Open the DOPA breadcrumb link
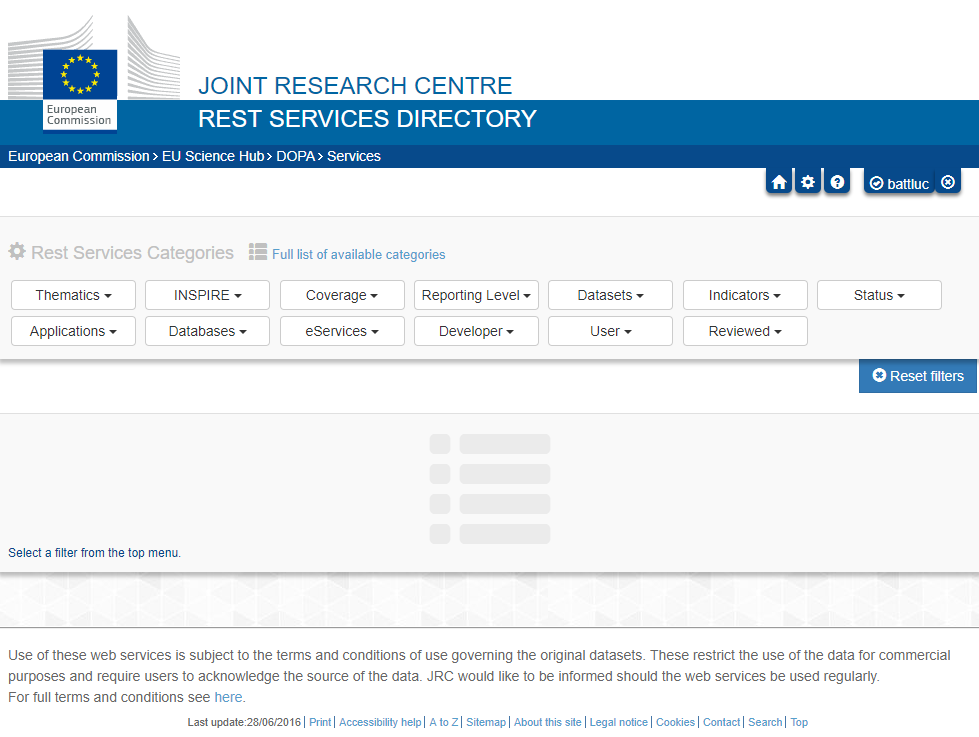The height and width of the screenshot is (737, 979). [x=295, y=156]
